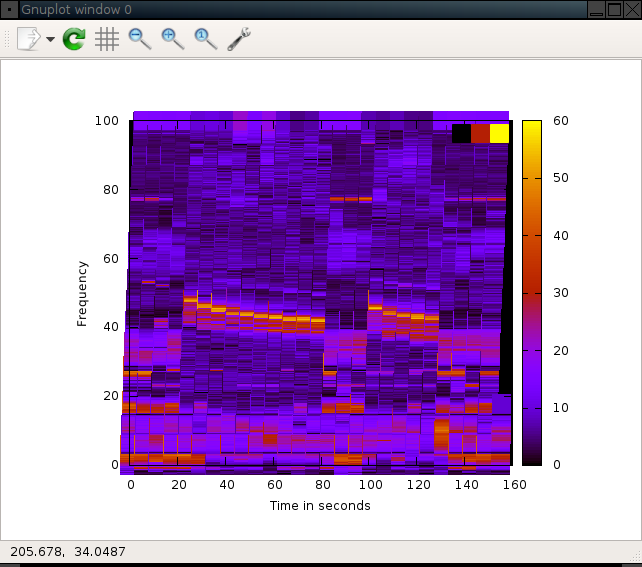Click the autoscale magnifier icon

click(x=206, y=39)
